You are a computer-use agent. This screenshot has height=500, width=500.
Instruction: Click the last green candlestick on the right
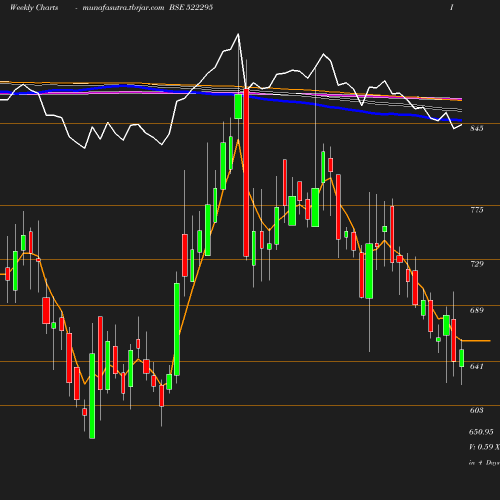[462, 358]
